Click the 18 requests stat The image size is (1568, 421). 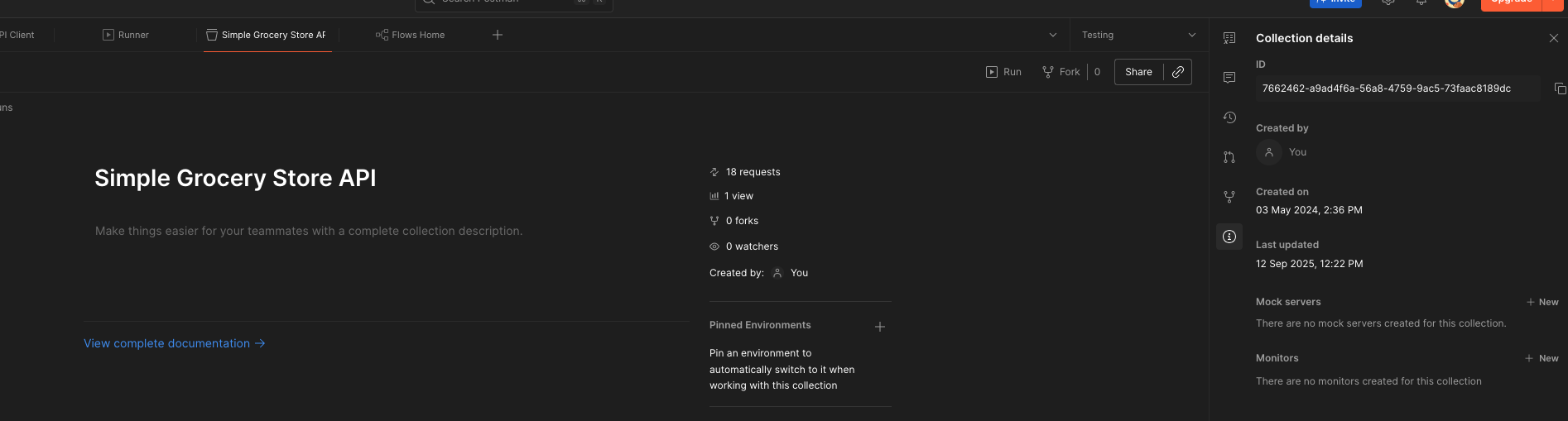(745, 172)
